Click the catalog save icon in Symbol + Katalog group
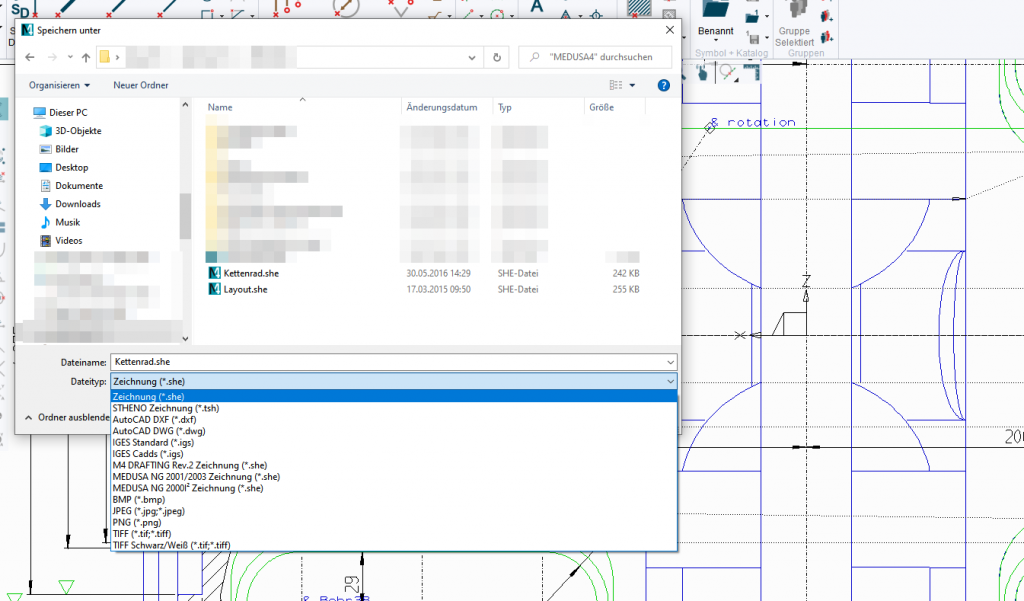 click(x=752, y=37)
